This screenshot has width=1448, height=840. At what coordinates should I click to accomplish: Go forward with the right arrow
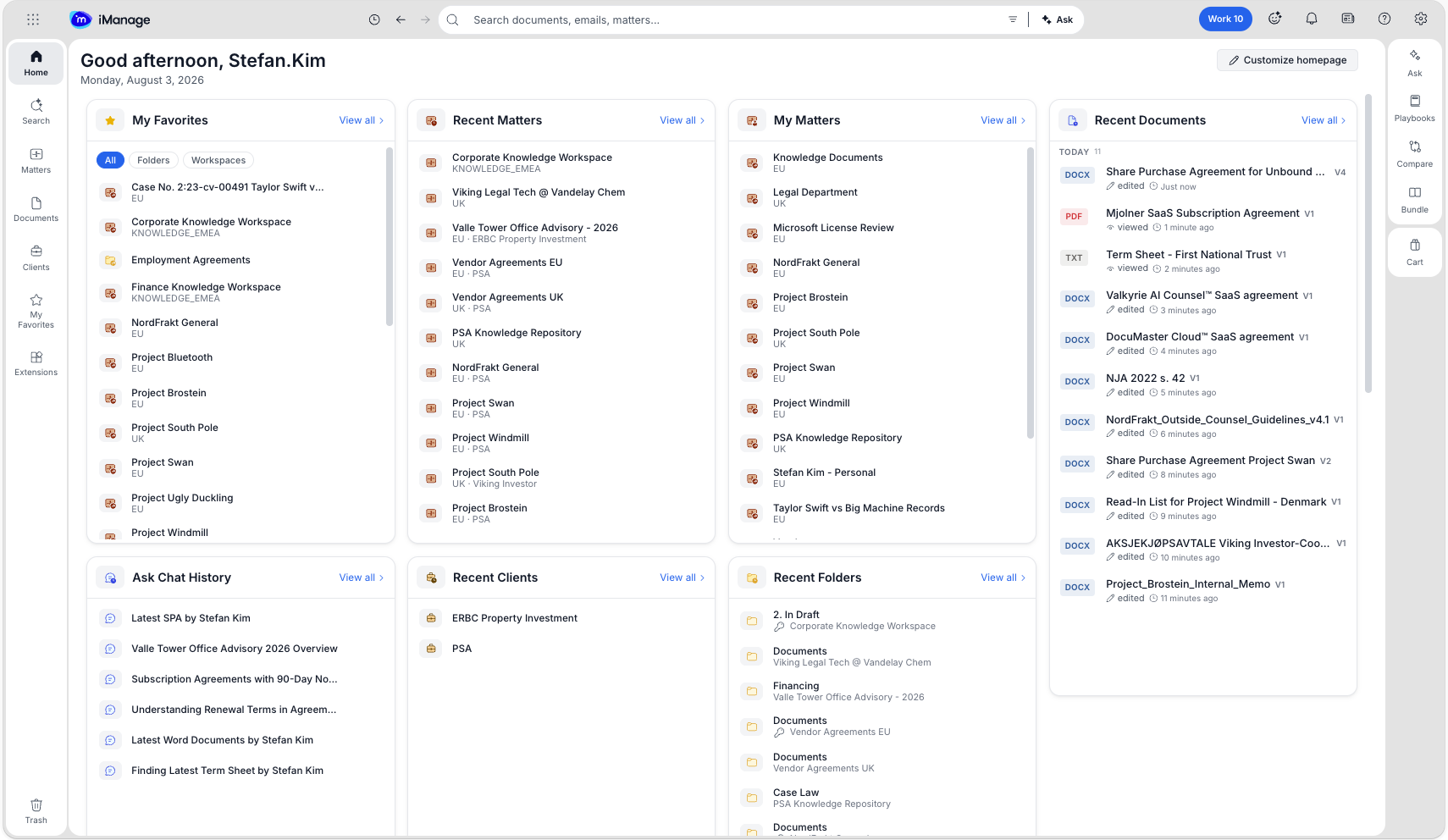(425, 19)
